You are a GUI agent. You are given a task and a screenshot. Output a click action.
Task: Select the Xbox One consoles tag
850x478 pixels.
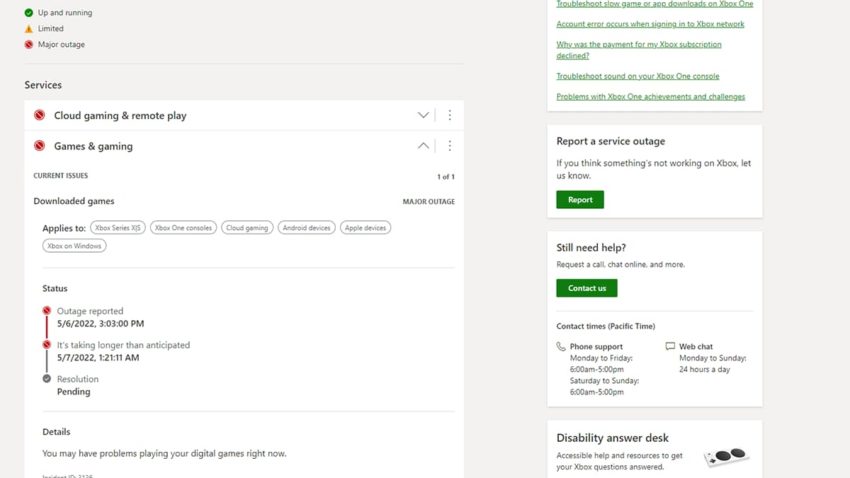[183, 228]
